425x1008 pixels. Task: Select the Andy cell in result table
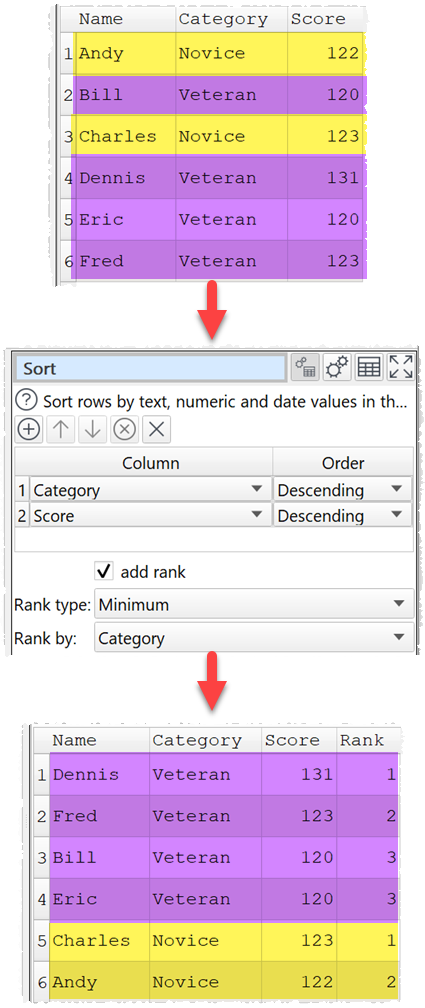click(99, 982)
